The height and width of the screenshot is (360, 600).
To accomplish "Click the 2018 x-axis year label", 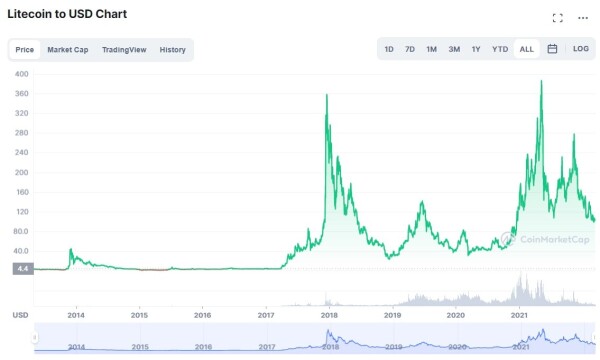I will click(x=329, y=315).
